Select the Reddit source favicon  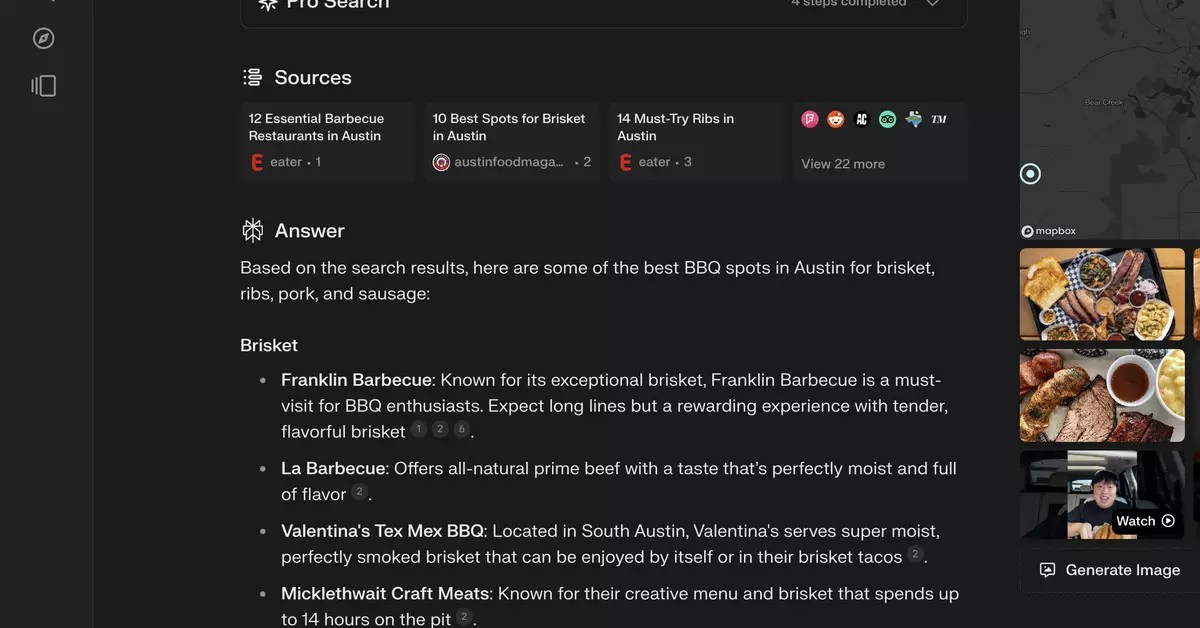tap(835, 118)
